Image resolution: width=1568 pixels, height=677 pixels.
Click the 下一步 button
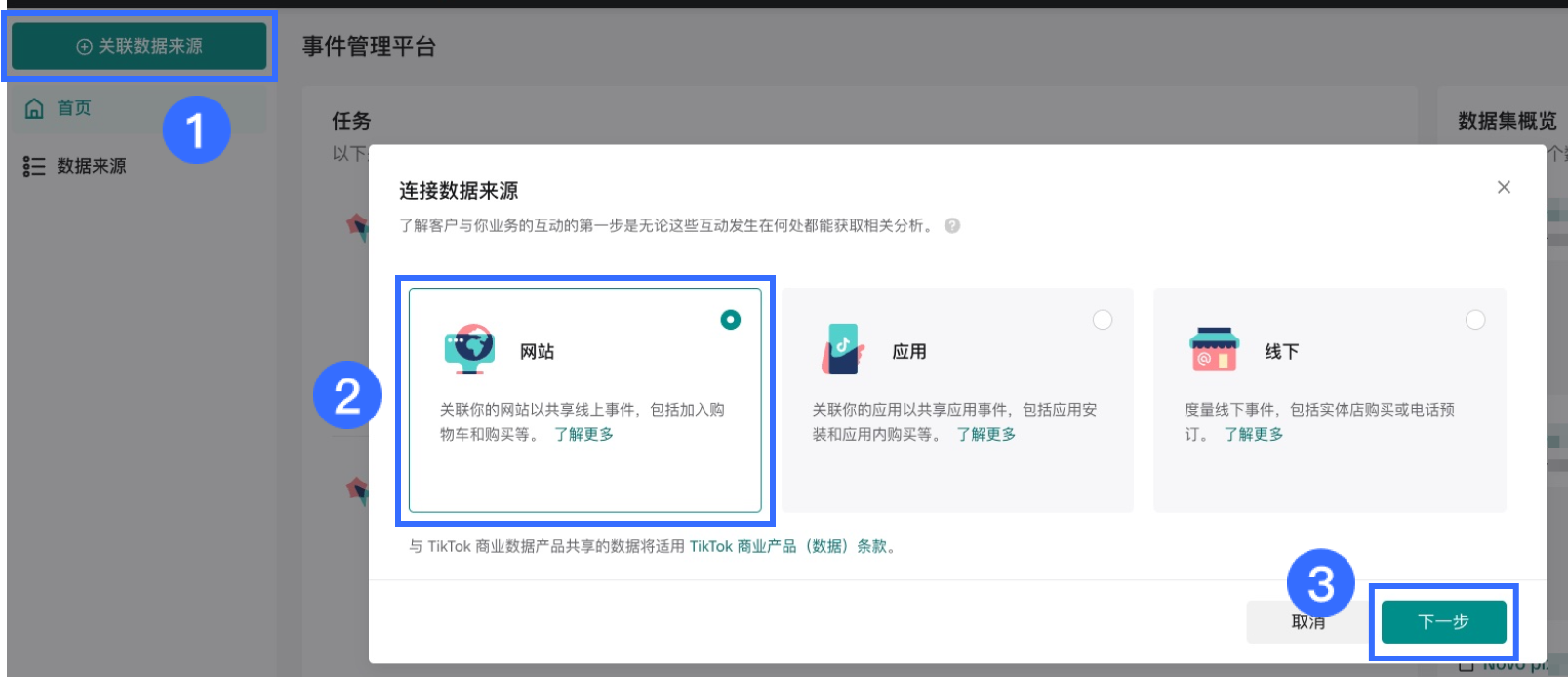(x=1443, y=622)
